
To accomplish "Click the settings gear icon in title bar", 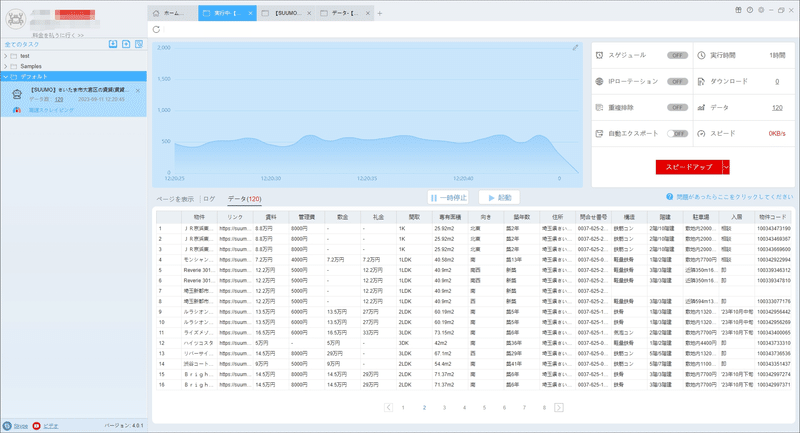I will pyautogui.click(x=761, y=10).
